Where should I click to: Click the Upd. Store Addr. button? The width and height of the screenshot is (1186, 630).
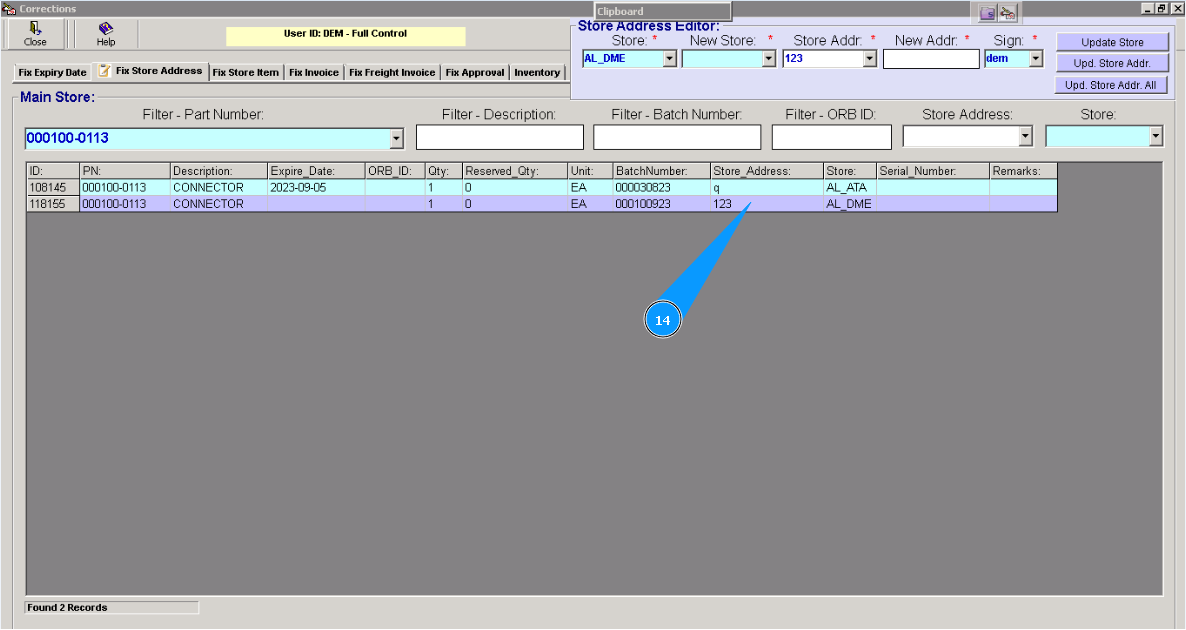[x=1112, y=64]
